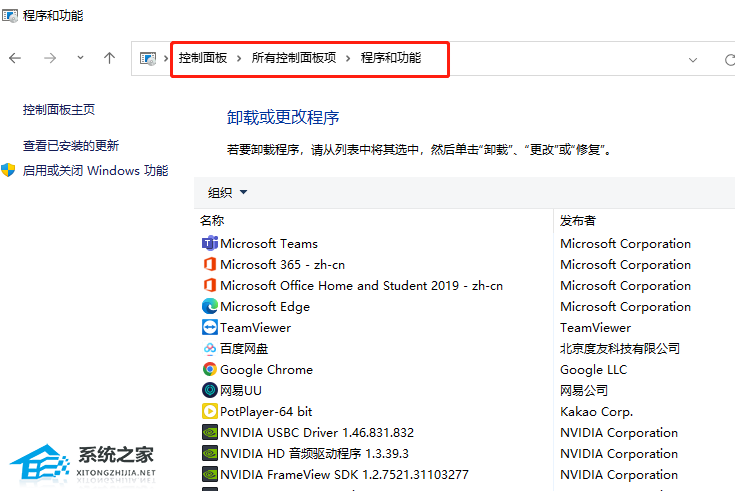Click the 网易UU program icon
The height and width of the screenshot is (491, 735).
209,391
